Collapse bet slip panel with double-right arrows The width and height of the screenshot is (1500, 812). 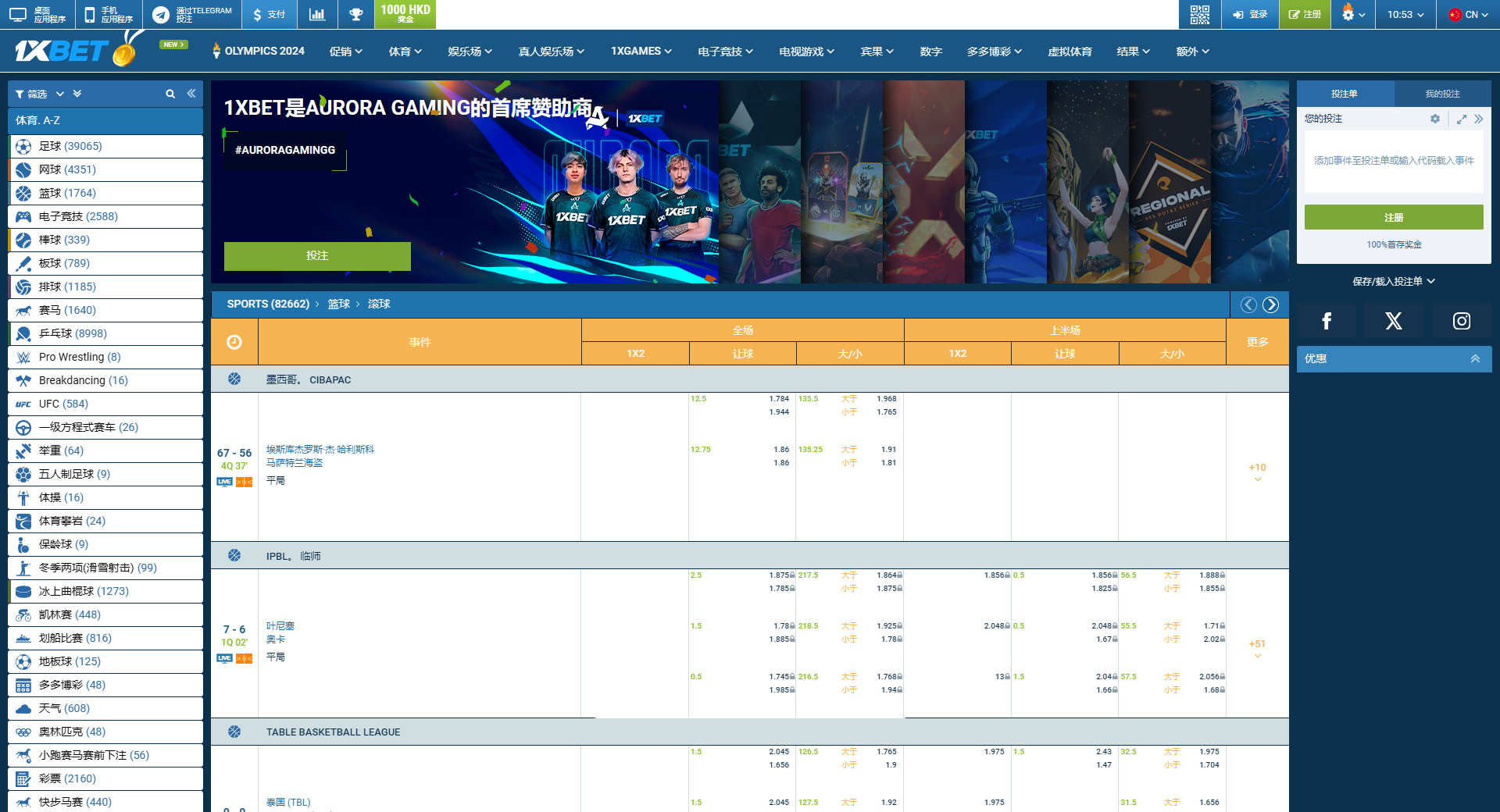[x=1478, y=119]
